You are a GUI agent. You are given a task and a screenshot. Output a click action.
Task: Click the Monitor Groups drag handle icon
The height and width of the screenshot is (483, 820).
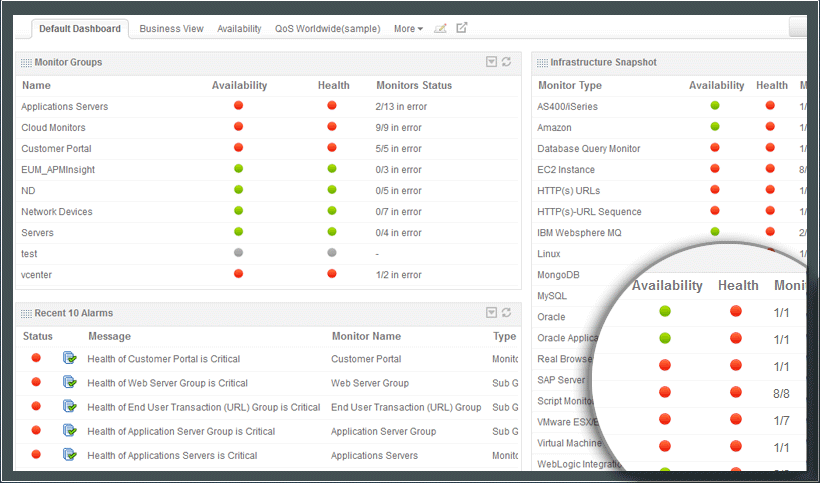[x=26, y=63]
